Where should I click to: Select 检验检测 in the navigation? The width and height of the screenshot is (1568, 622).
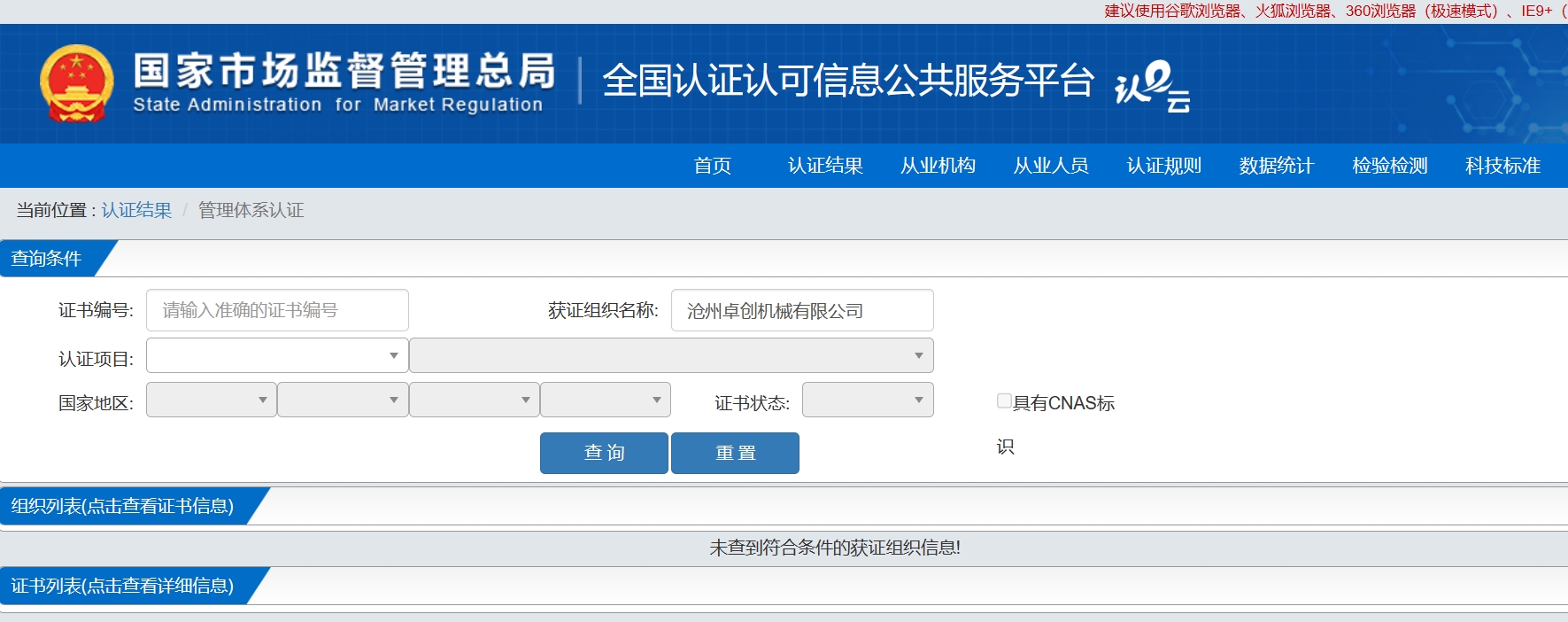pos(1390,166)
